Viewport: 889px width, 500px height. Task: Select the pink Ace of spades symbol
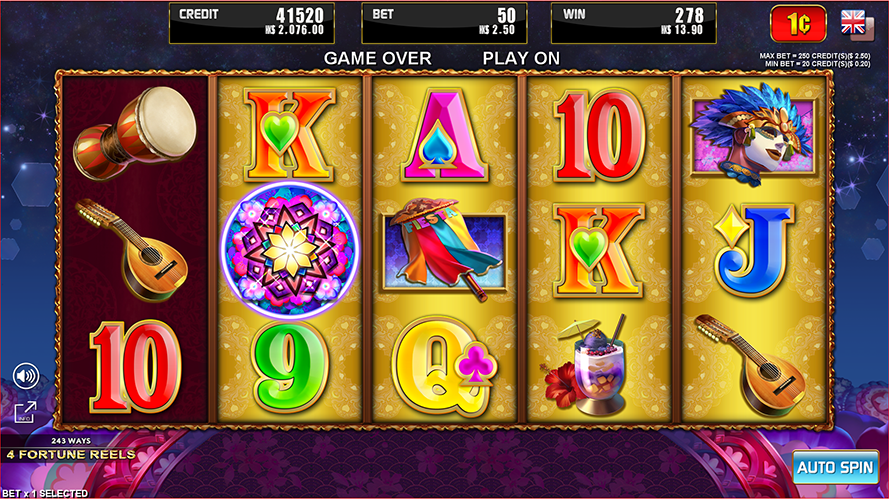tap(444, 135)
